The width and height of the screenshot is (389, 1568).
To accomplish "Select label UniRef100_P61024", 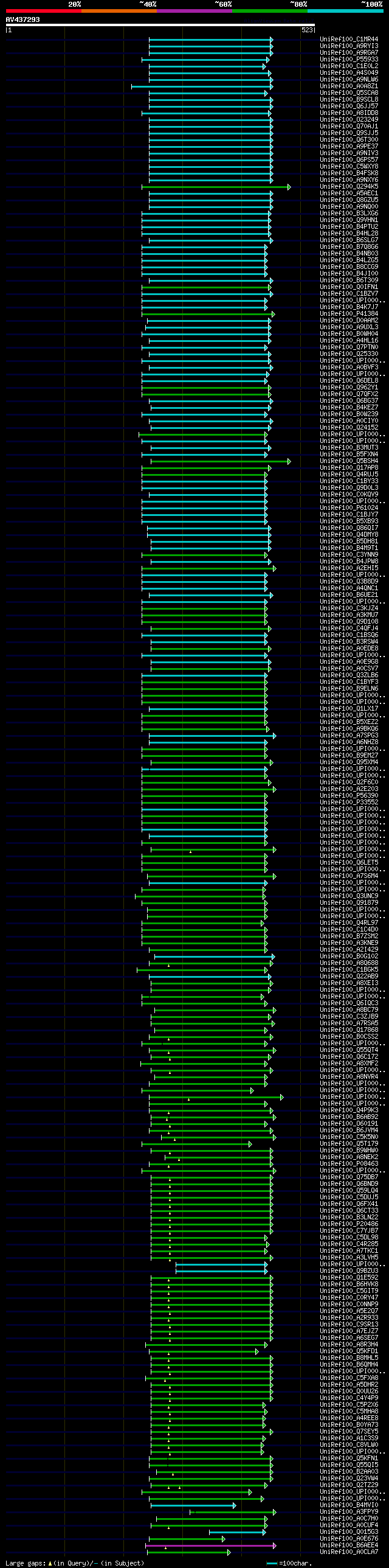I will [349, 508].
